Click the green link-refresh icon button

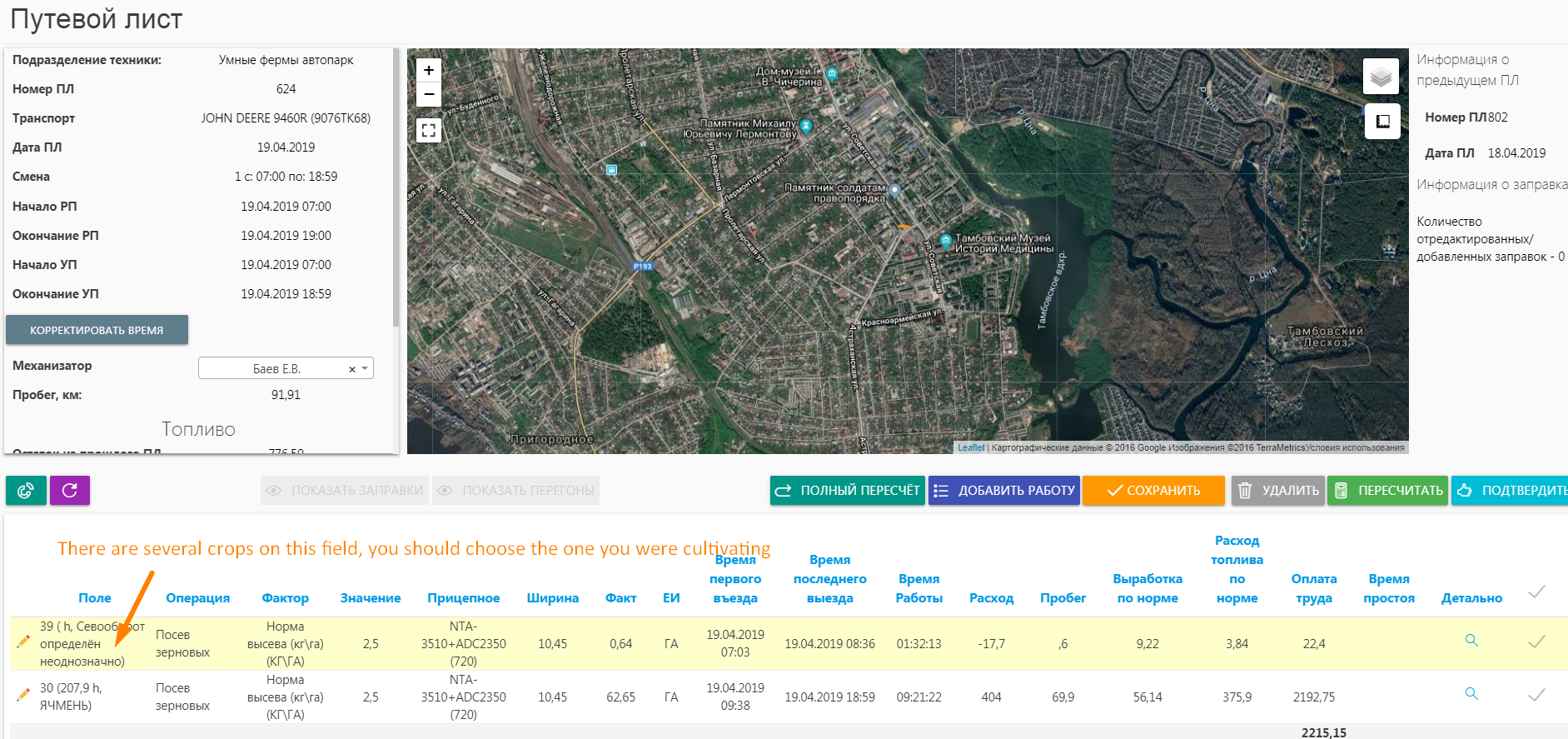(x=26, y=490)
